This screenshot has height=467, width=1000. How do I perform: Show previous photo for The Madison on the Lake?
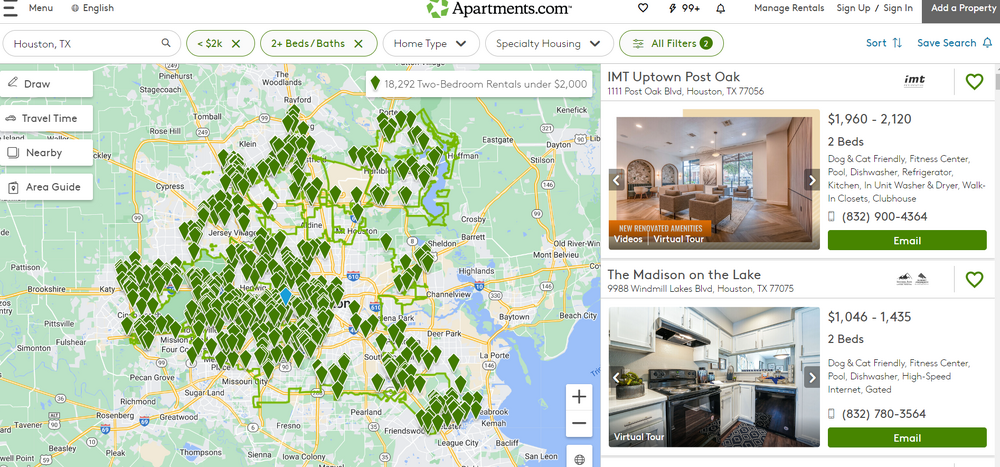point(617,377)
